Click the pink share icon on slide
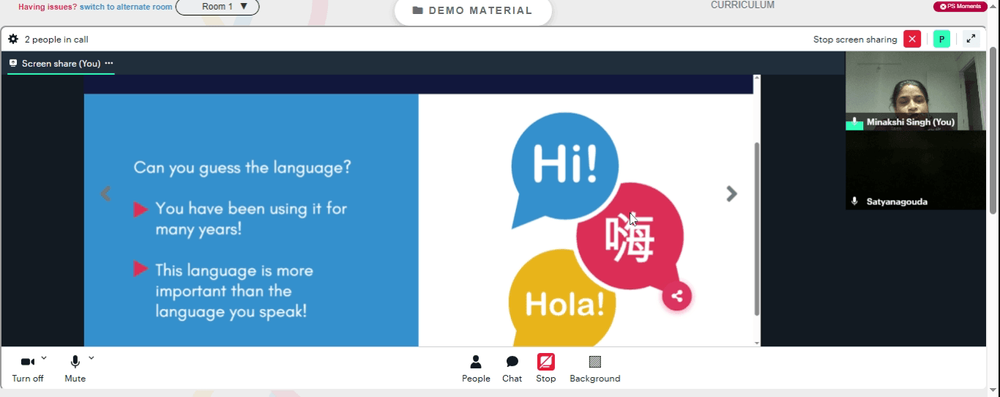 pyautogui.click(x=677, y=296)
